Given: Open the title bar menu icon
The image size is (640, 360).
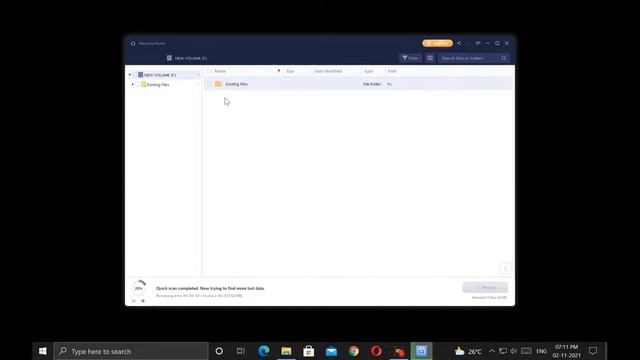Looking at the screenshot, I should [478, 43].
